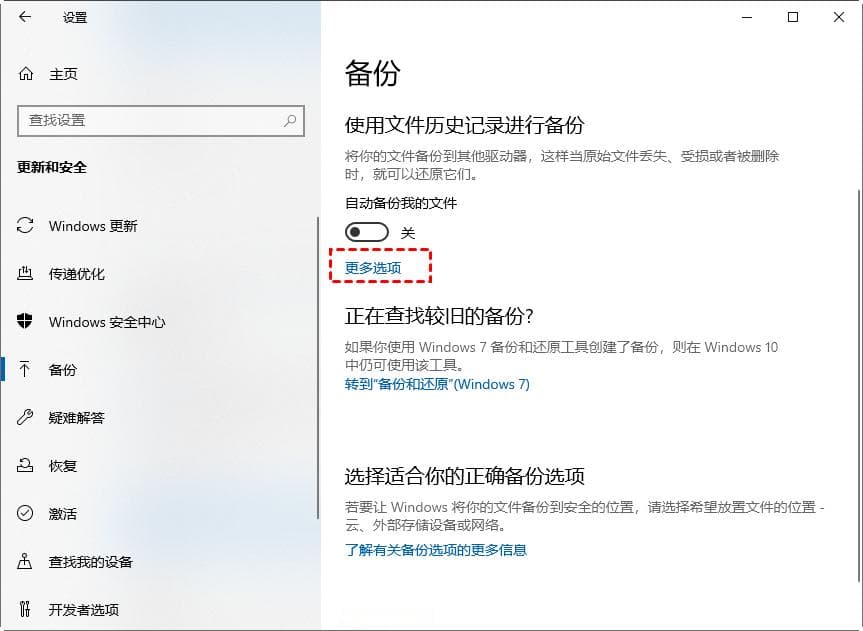The image size is (863, 631).
Task: Click the Windows 更新 refresh icon
Action: [x=25, y=225]
